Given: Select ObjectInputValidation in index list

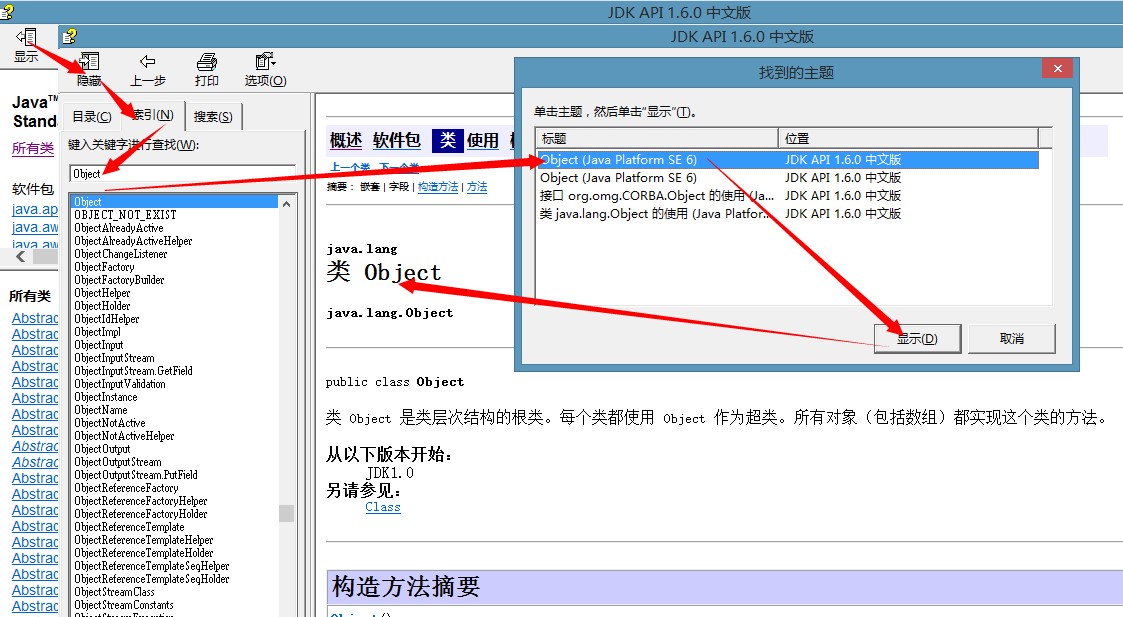Looking at the screenshot, I should [x=120, y=383].
